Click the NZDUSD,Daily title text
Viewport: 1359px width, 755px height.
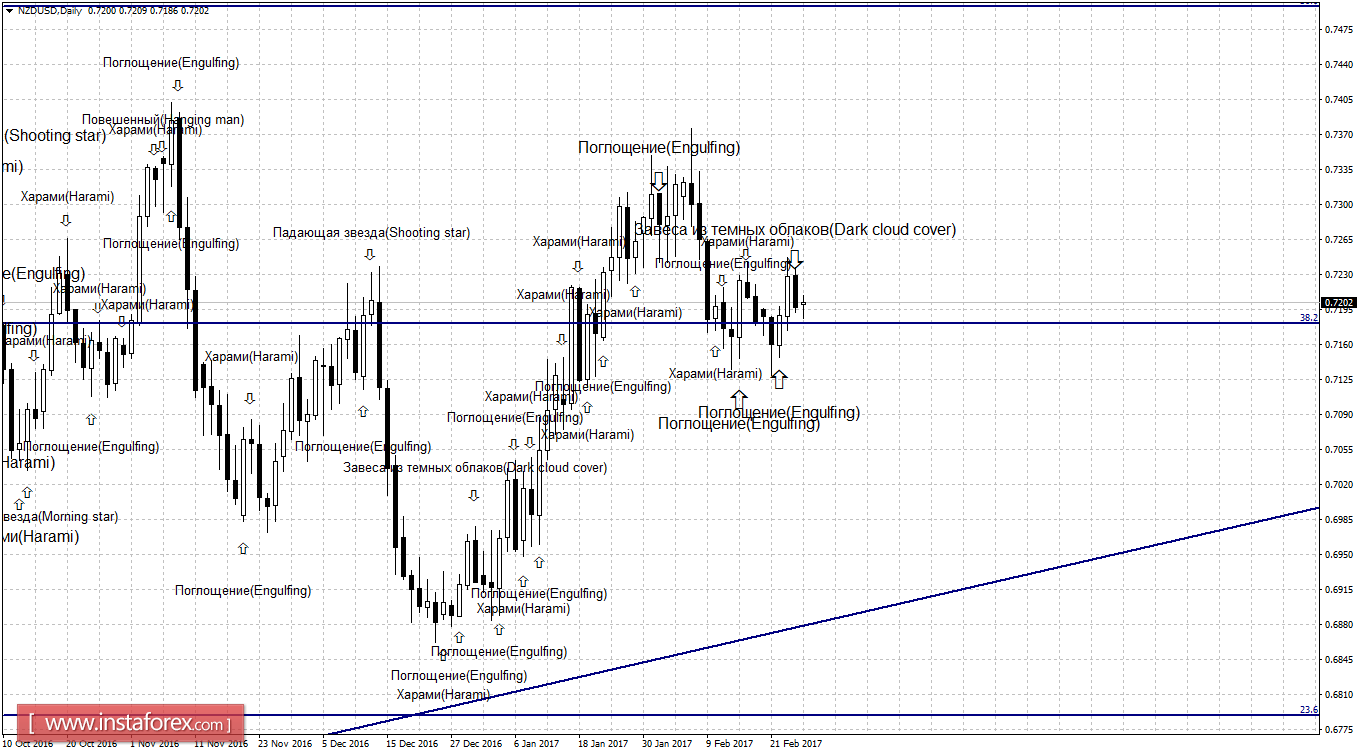pos(50,10)
